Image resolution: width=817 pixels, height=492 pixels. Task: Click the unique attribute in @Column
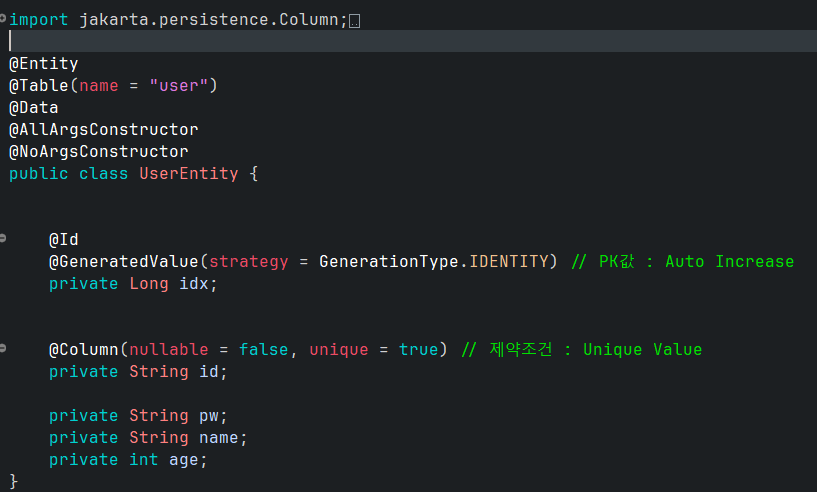[x=339, y=350]
